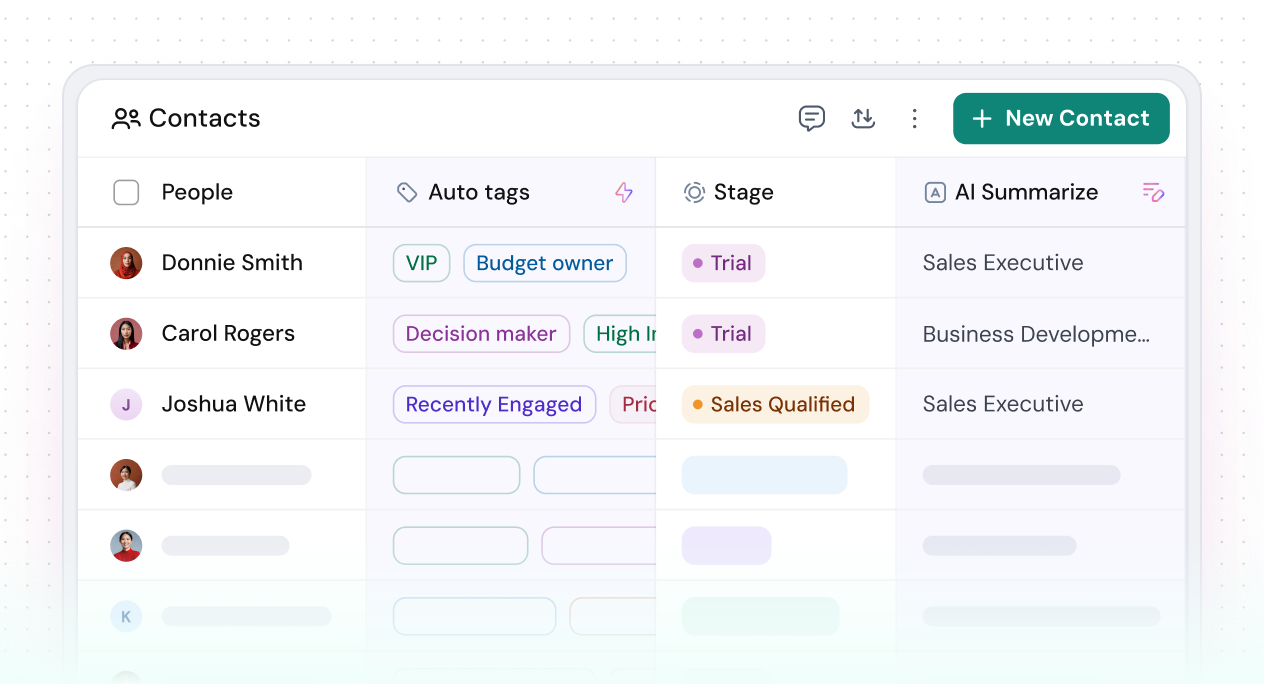
Task: Open the three-dot more options menu
Action: 914,118
